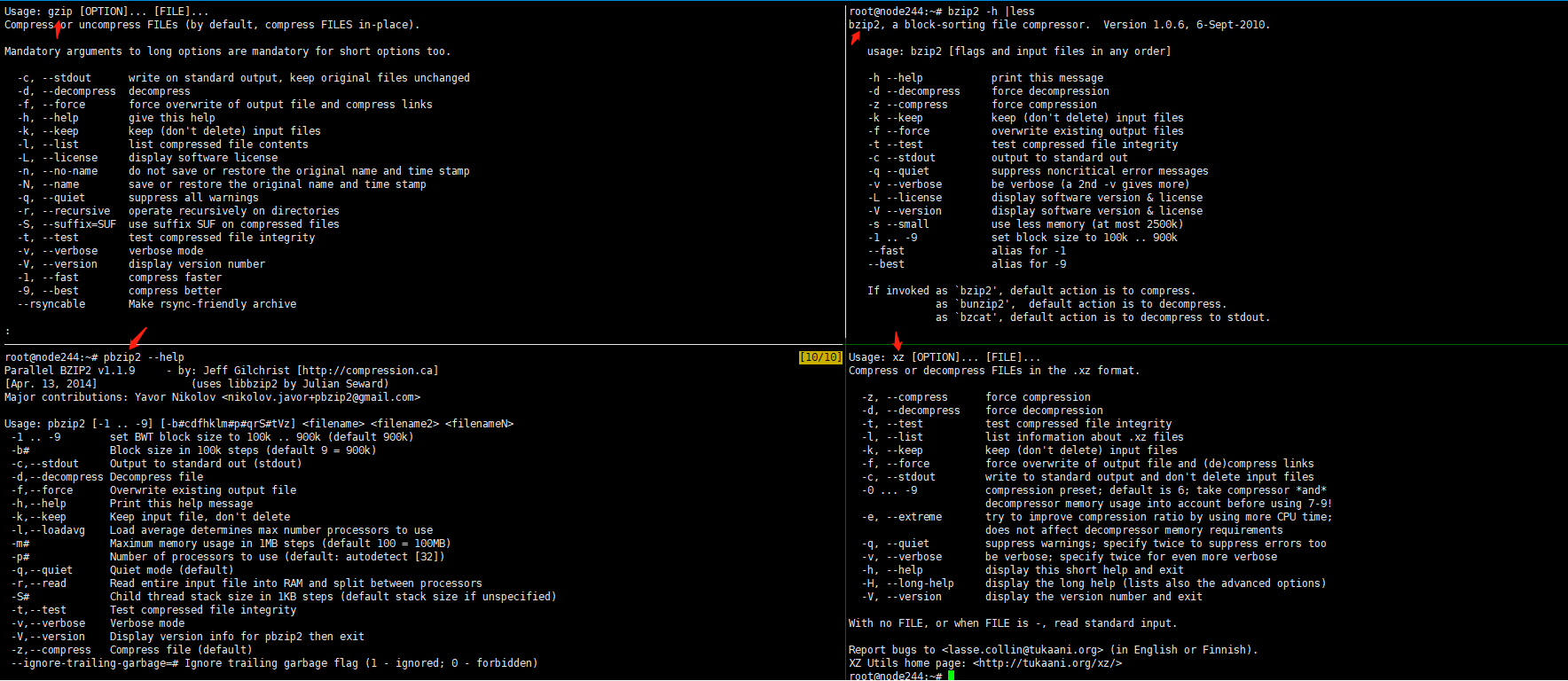Click 'alias for -9' in bzip2 help
Viewport: 1568px width, 681px height.
click(x=1029, y=264)
